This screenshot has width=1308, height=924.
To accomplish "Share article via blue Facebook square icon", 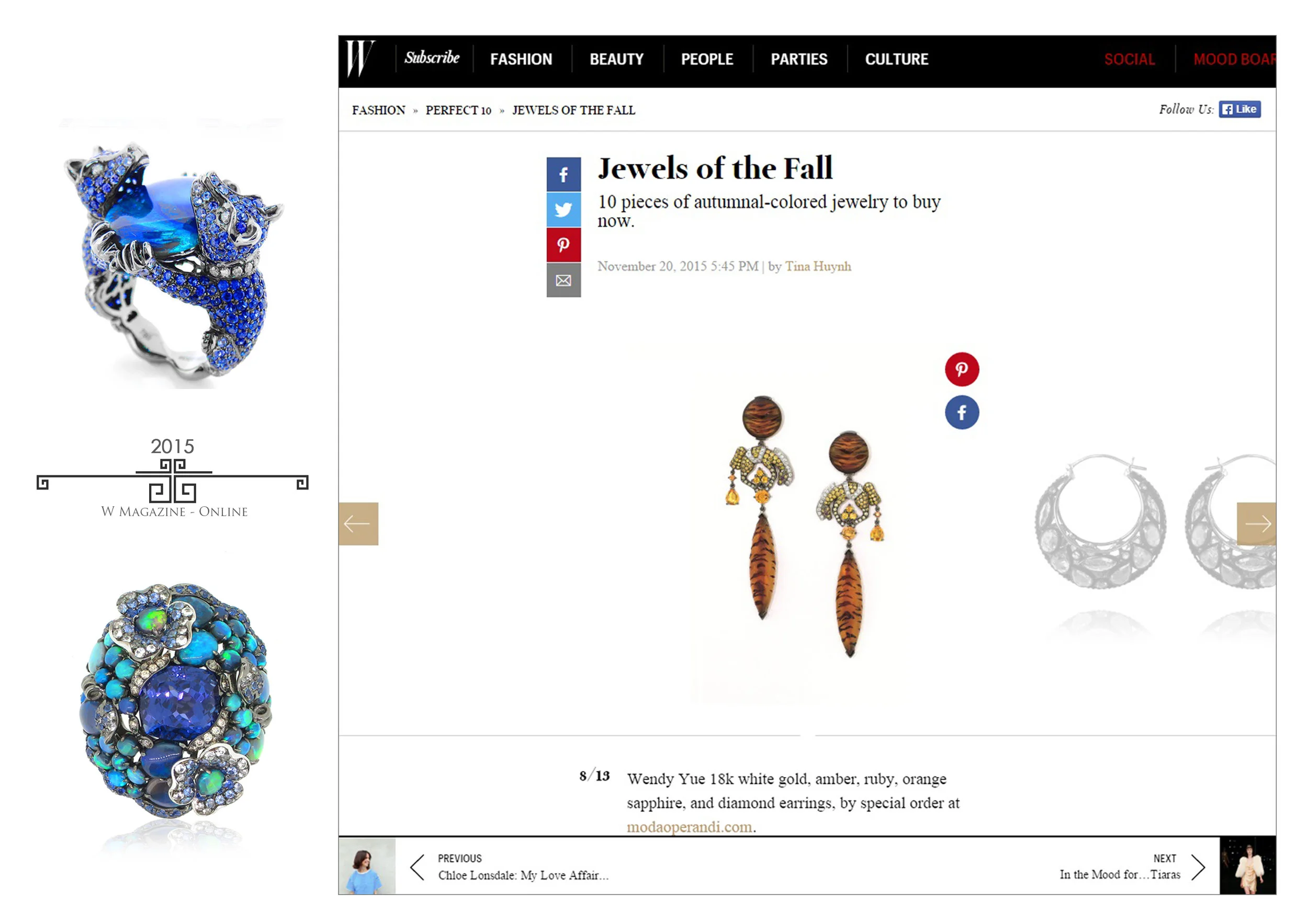I will [563, 175].
